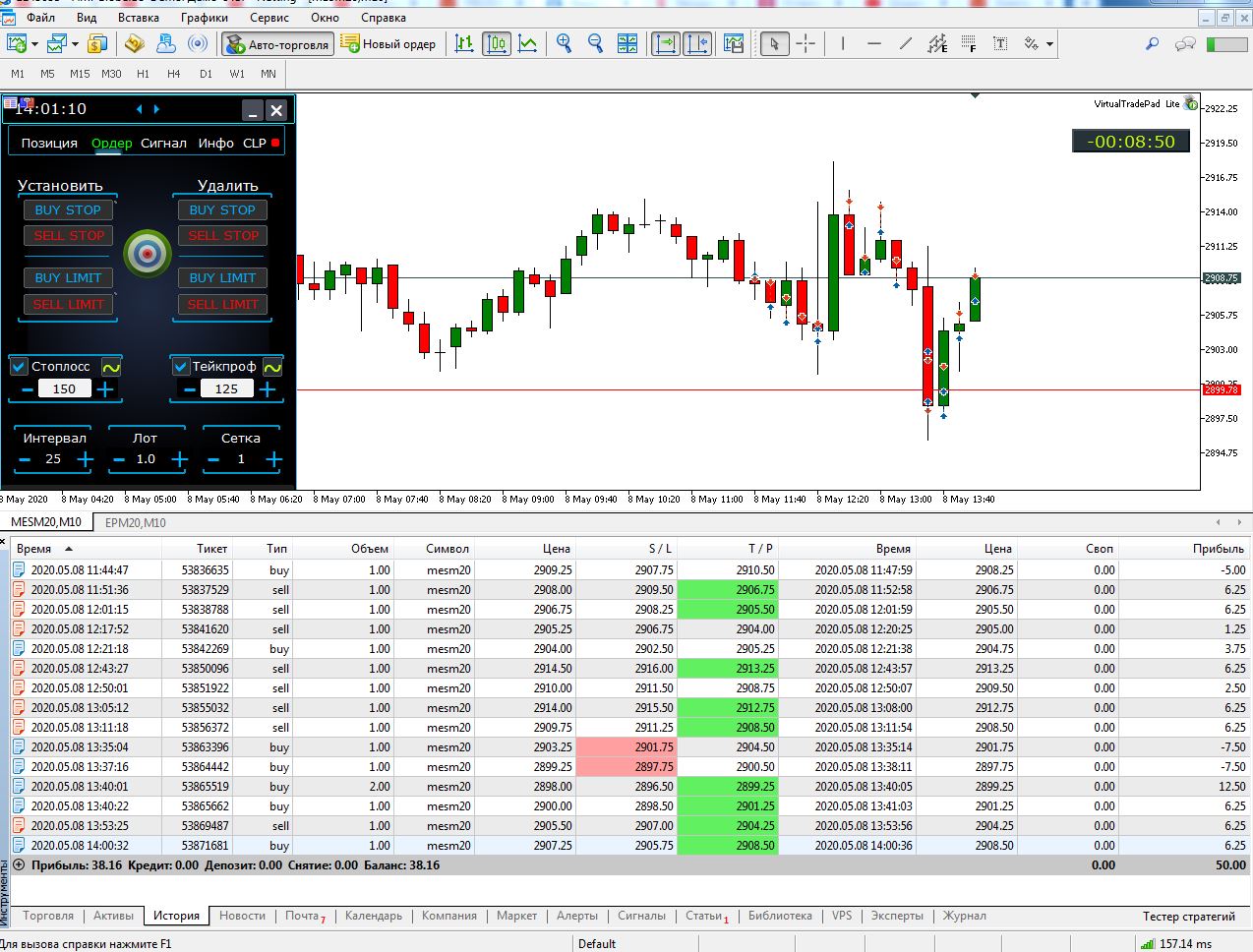Viewport: 1253px width, 952px height.
Task: Select the horizontal line drawing tool
Action: tap(874, 43)
